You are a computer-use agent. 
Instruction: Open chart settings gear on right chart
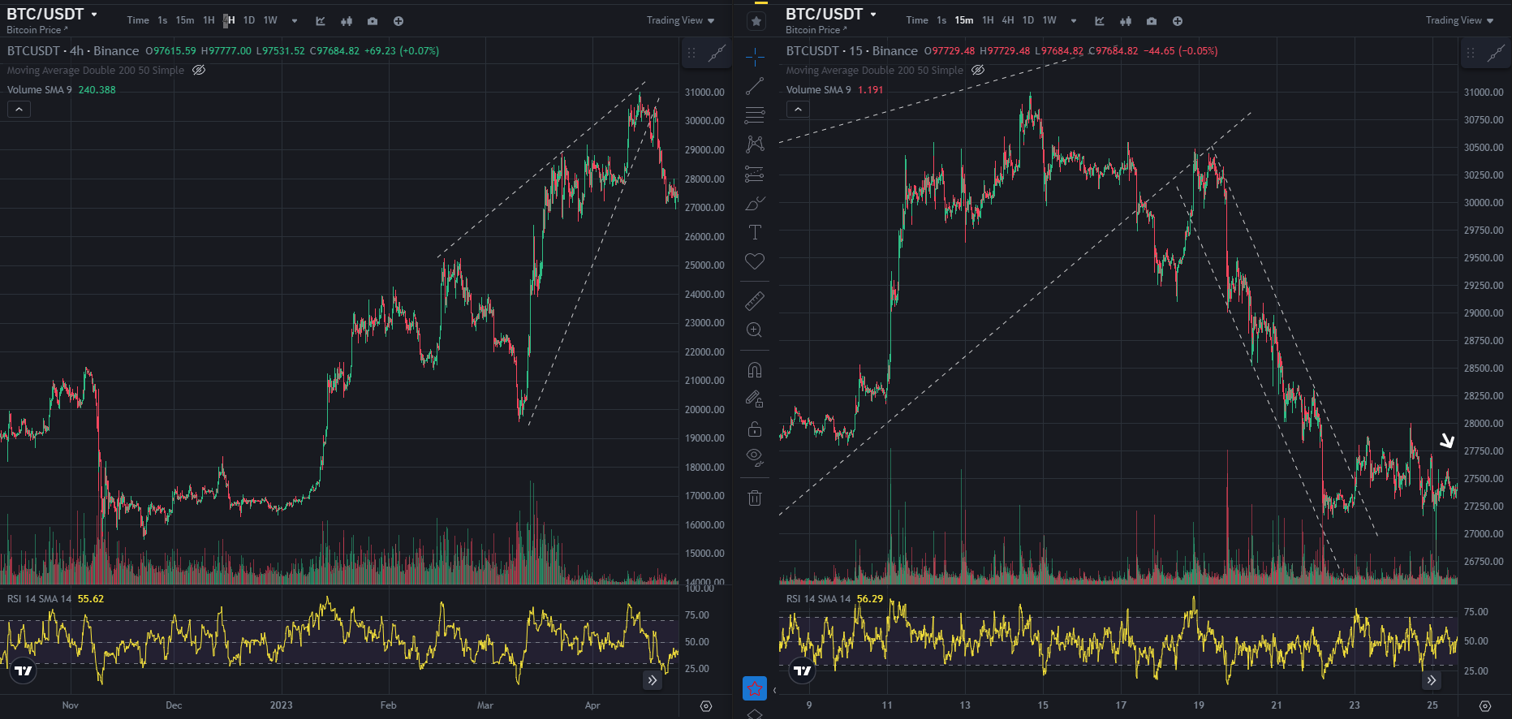[x=1485, y=705]
